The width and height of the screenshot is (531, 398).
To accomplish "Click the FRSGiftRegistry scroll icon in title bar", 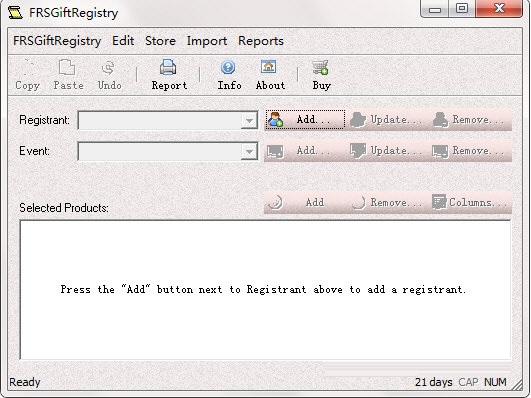I will pos(15,13).
